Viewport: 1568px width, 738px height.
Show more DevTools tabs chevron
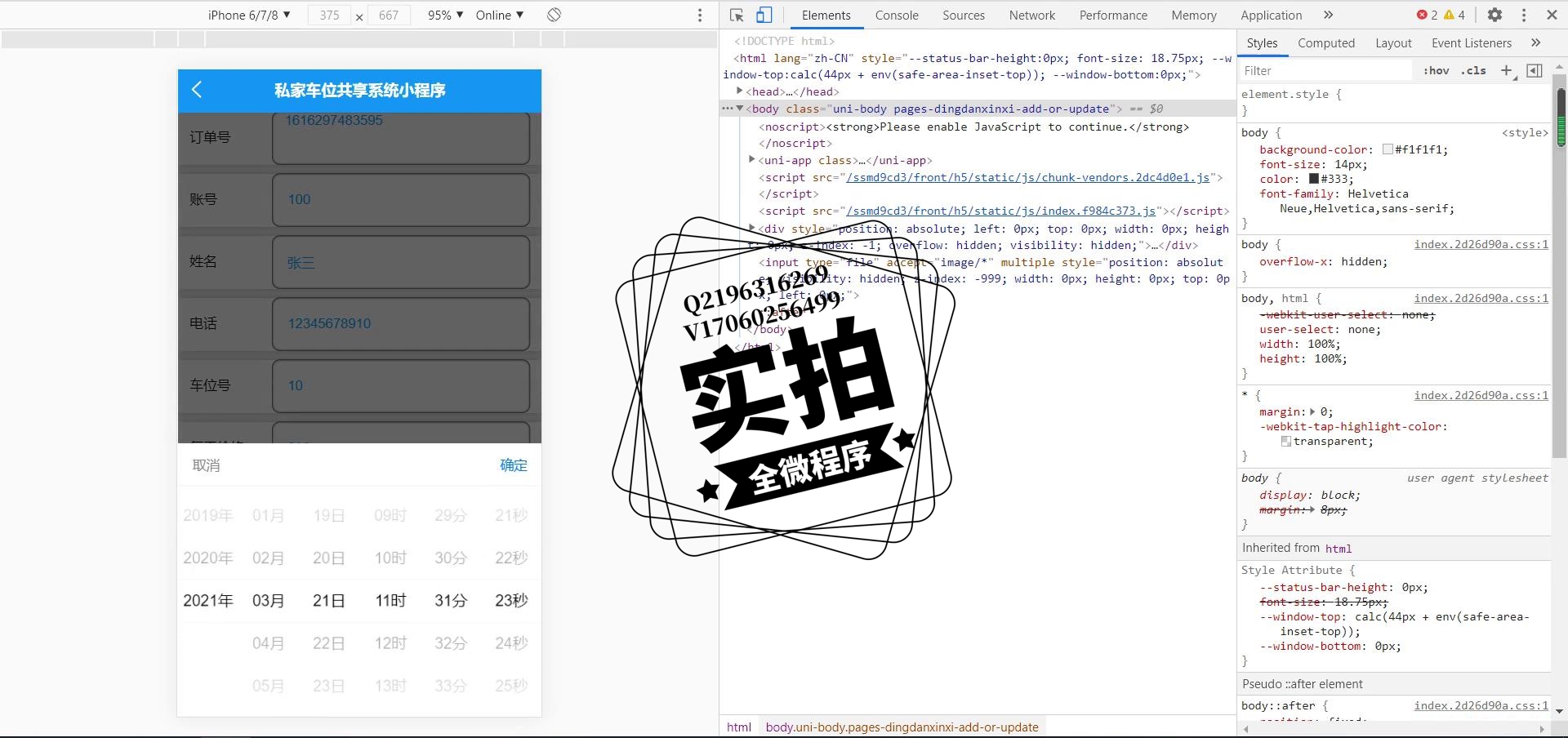(1329, 15)
